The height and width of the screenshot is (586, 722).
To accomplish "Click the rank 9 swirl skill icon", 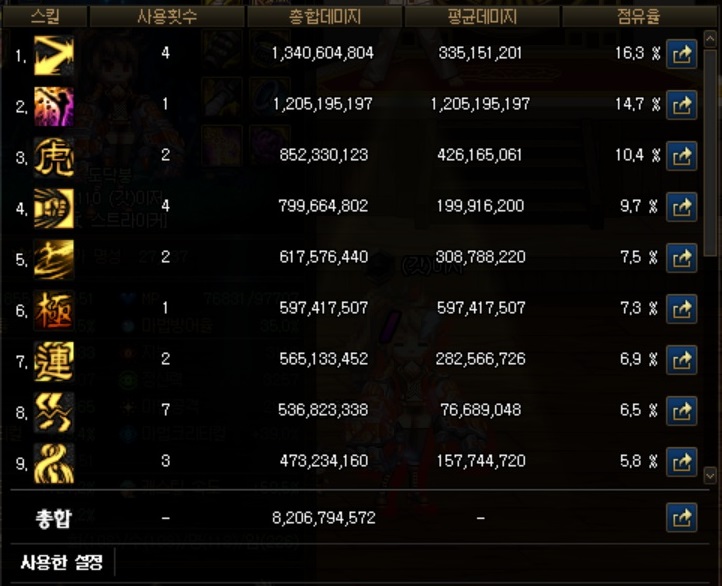I will point(54,463).
